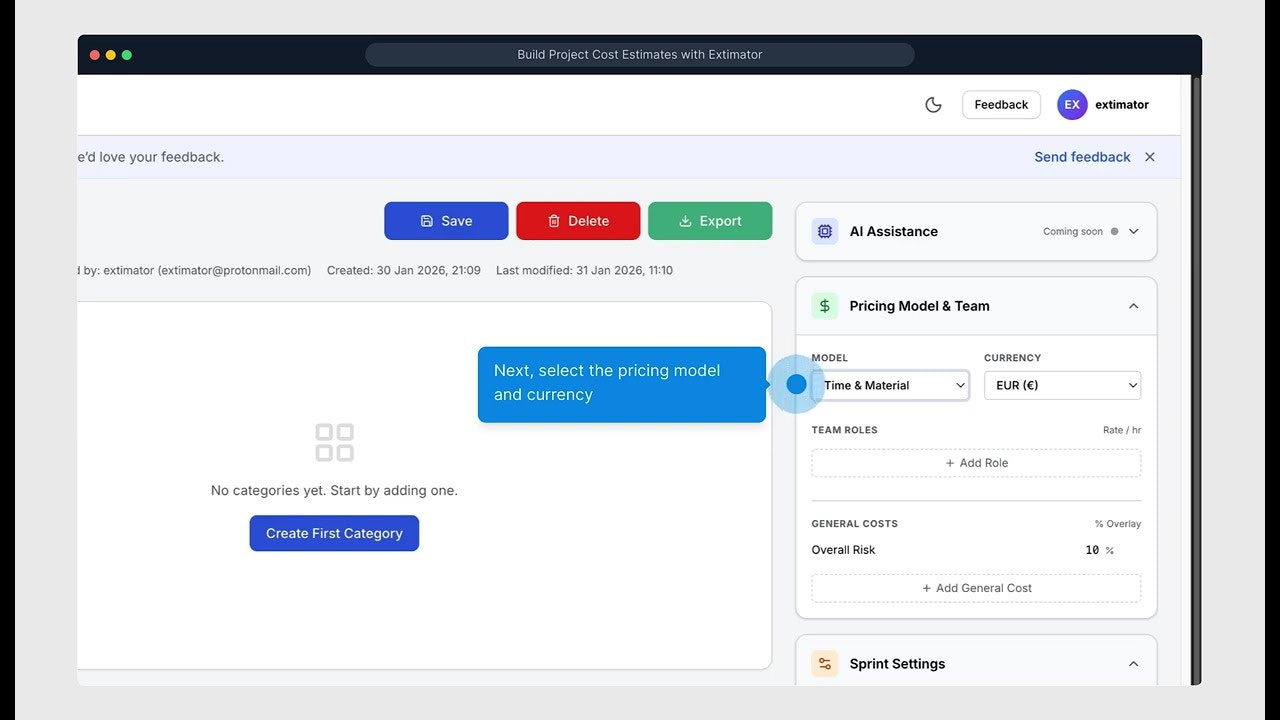Create First Category
Image resolution: width=1280 pixels, height=720 pixels.
pyautogui.click(x=334, y=533)
